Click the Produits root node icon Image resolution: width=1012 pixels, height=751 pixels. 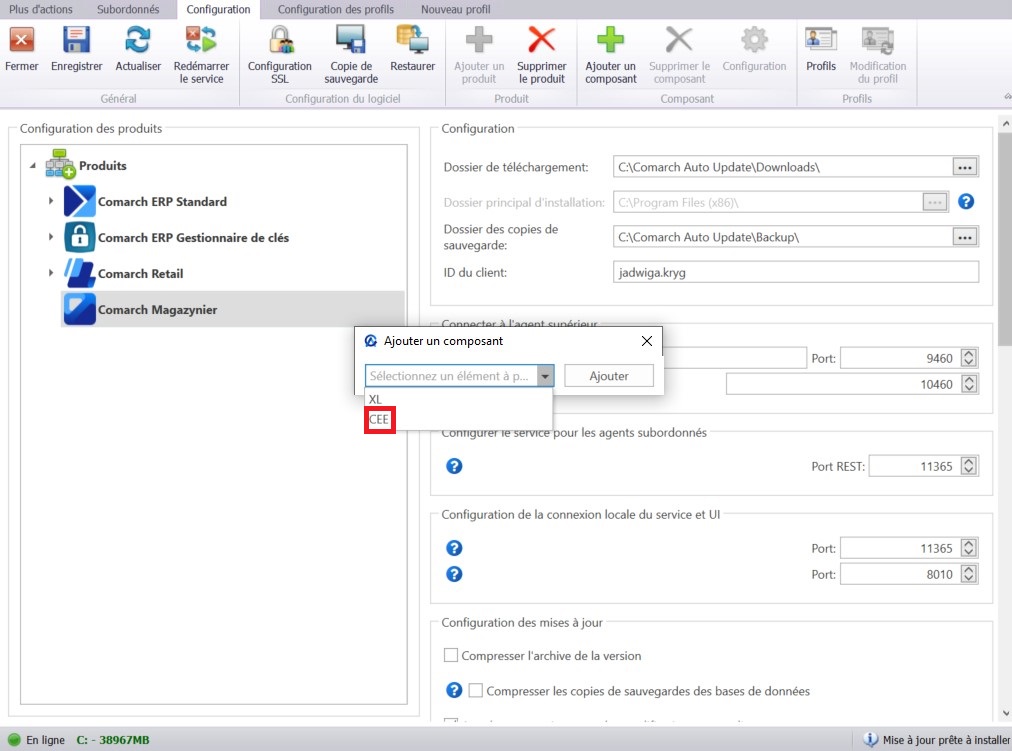[60, 165]
